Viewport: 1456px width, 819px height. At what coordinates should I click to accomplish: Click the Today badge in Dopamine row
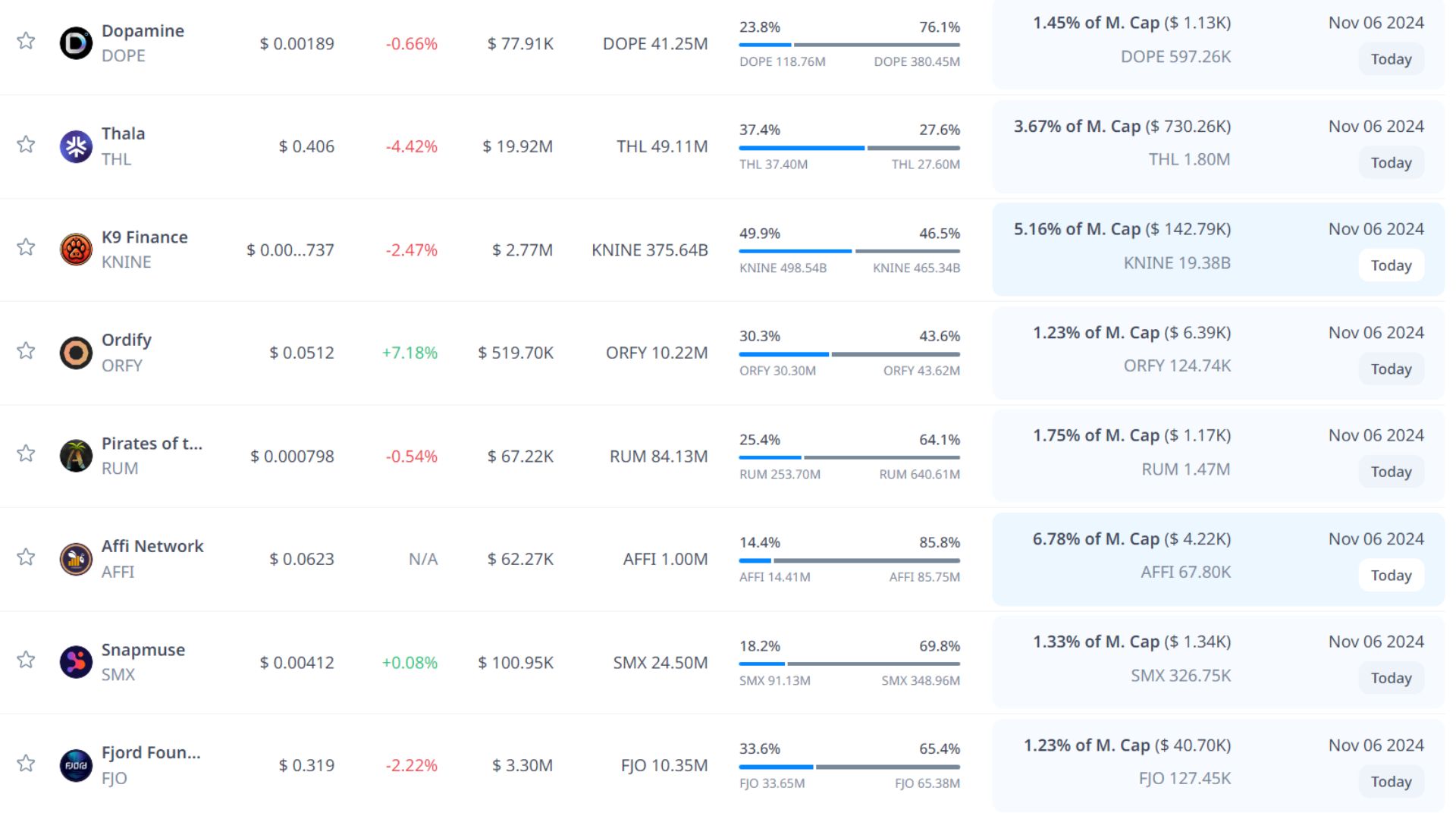(1391, 59)
